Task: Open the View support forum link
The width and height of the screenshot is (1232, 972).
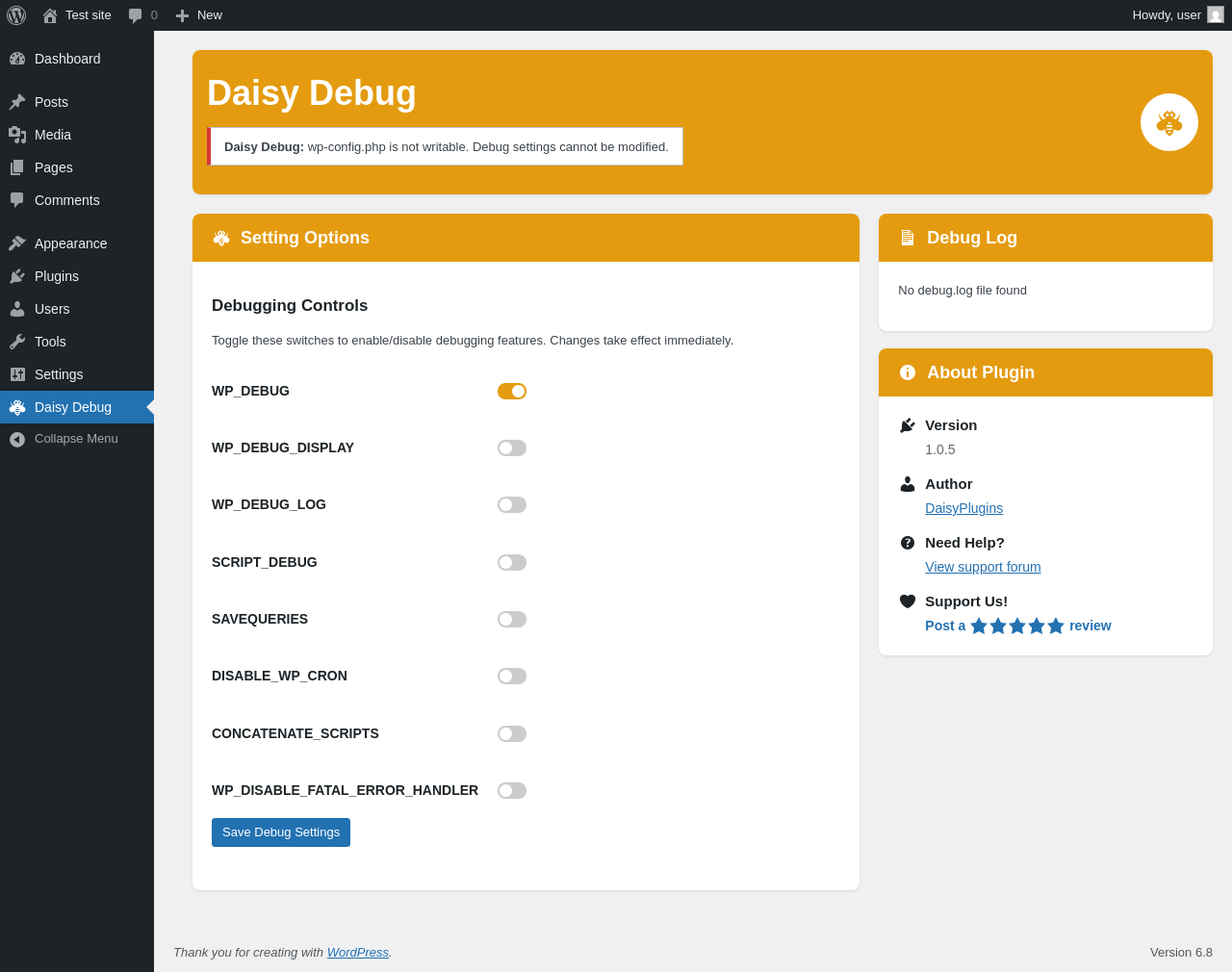Action: pyautogui.click(x=983, y=567)
